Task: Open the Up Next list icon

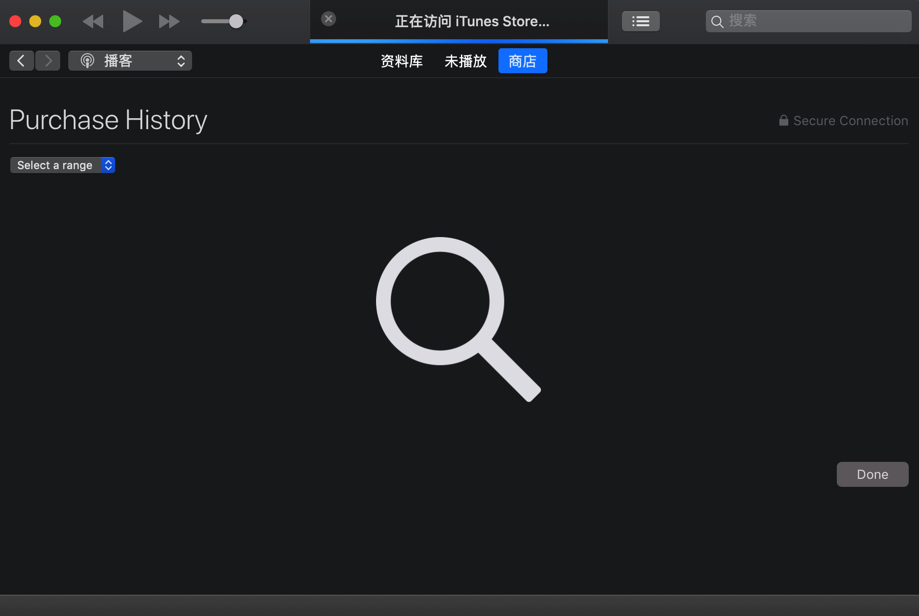Action: (641, 22)
